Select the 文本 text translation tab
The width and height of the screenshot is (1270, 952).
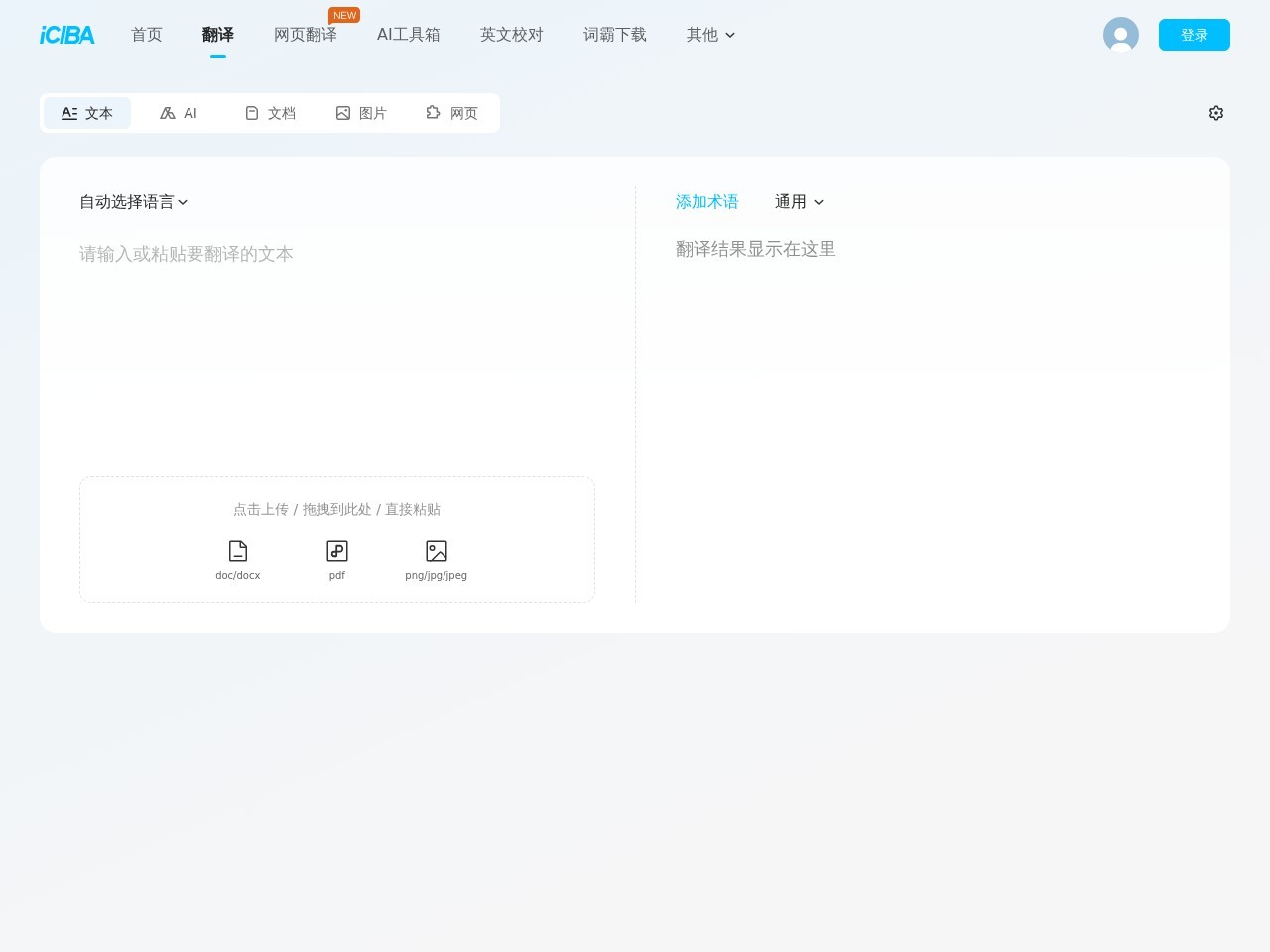(x=87, y=113)
